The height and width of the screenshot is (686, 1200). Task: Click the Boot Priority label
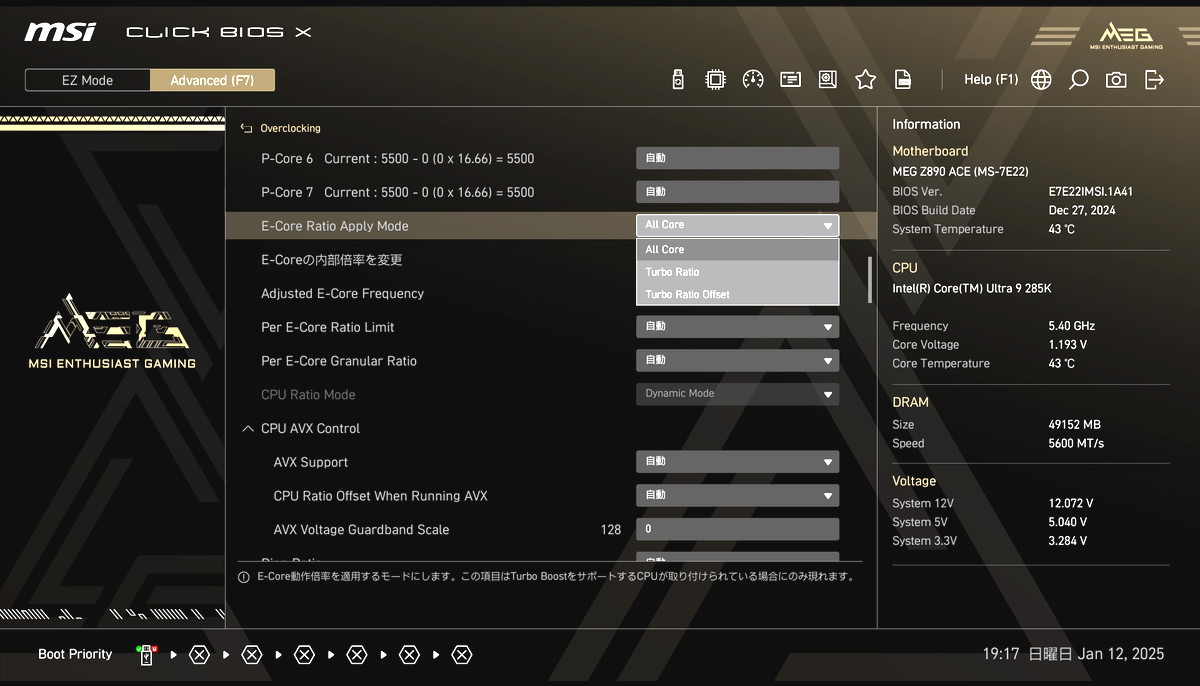75,655
